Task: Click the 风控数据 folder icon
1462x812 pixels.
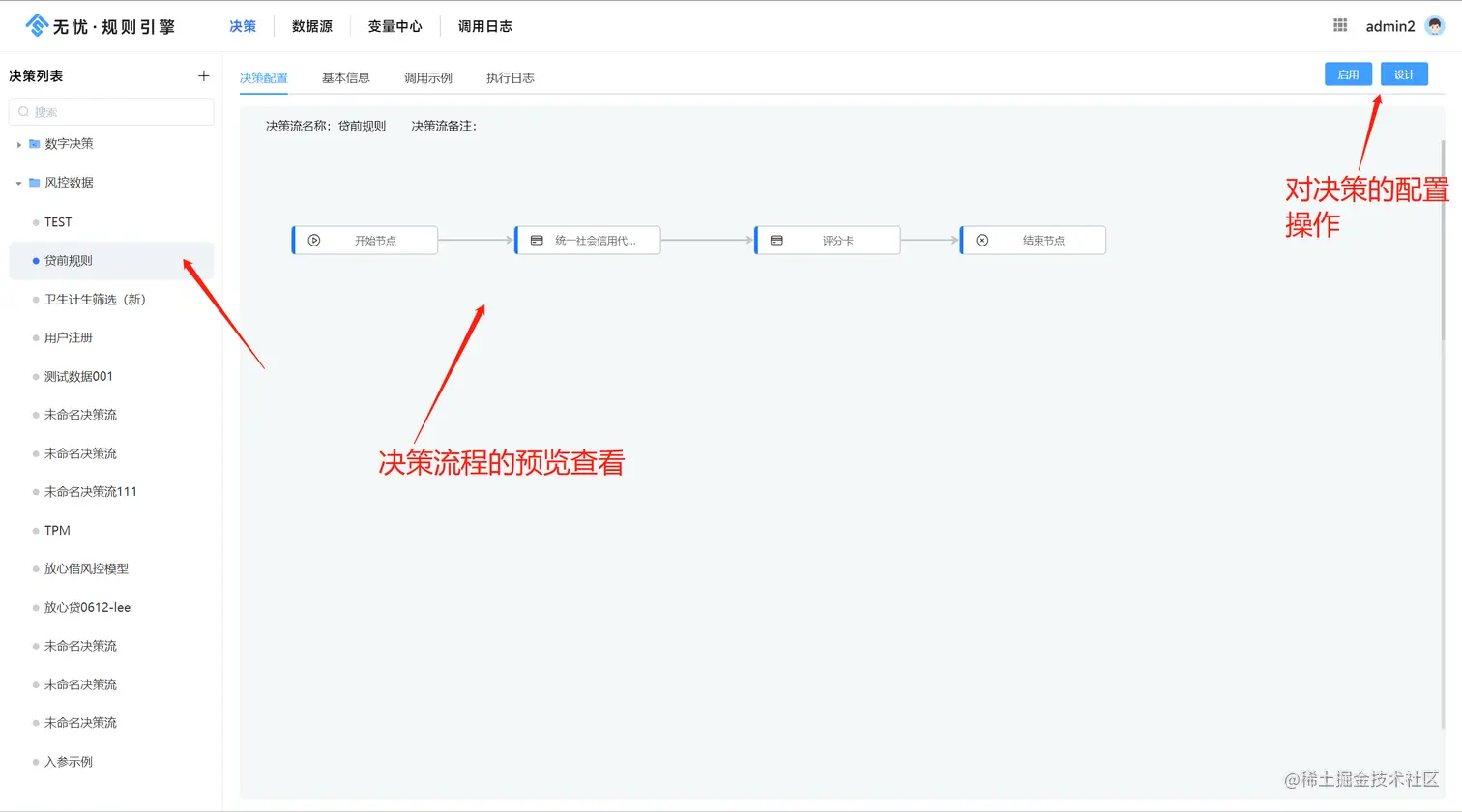Action: (x=35, y=183)
